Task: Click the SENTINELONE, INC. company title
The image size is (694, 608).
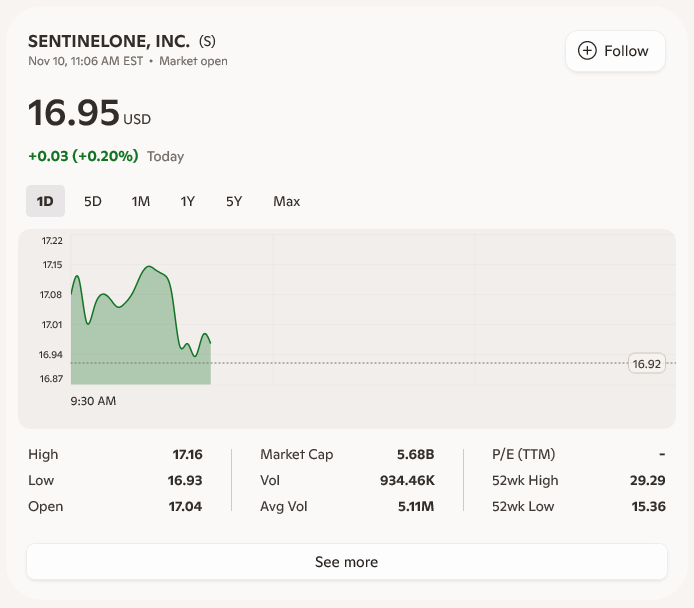Action: coord(109,41)
